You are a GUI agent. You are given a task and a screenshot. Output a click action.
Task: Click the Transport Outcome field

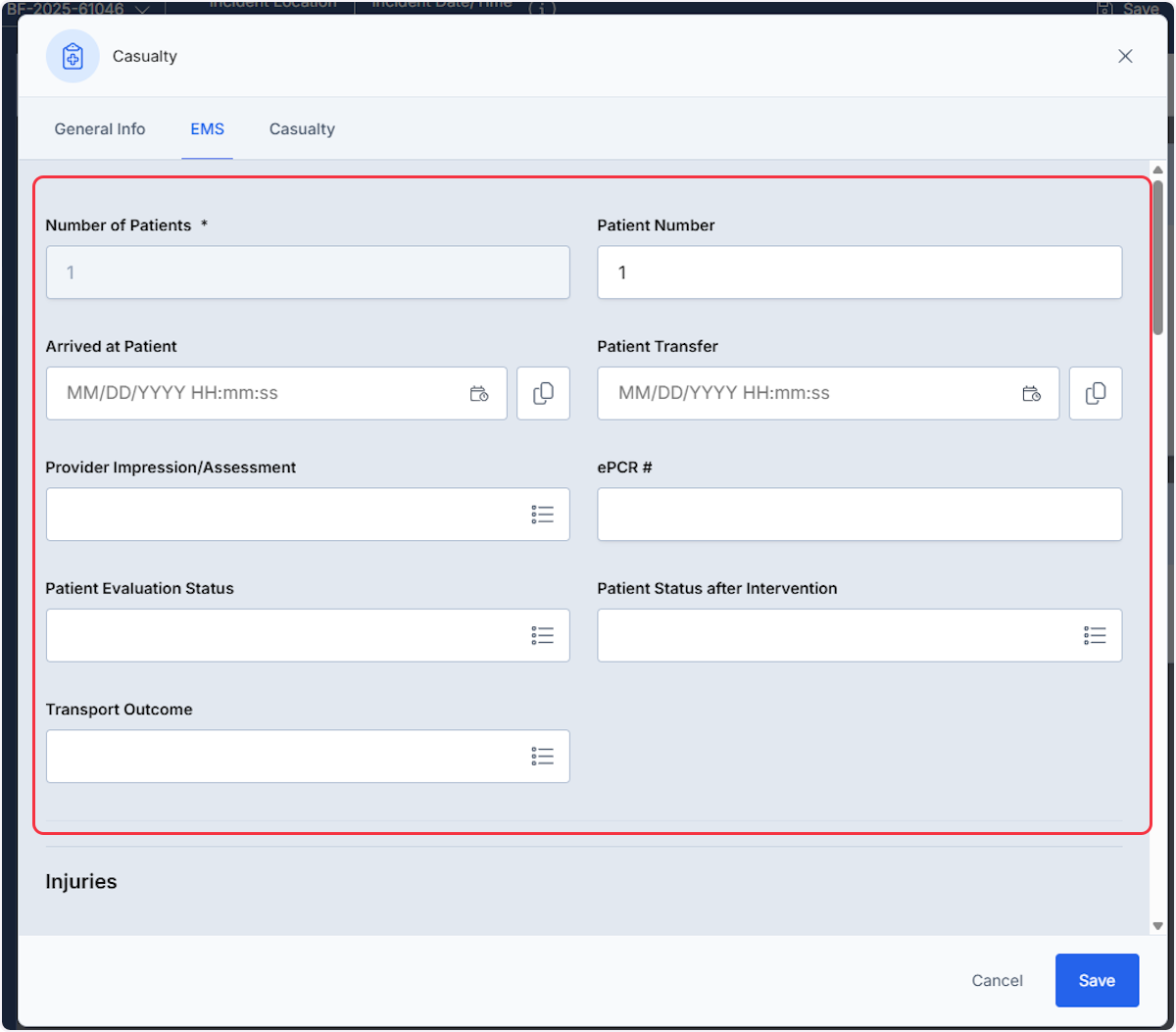(x=308, y=756)
